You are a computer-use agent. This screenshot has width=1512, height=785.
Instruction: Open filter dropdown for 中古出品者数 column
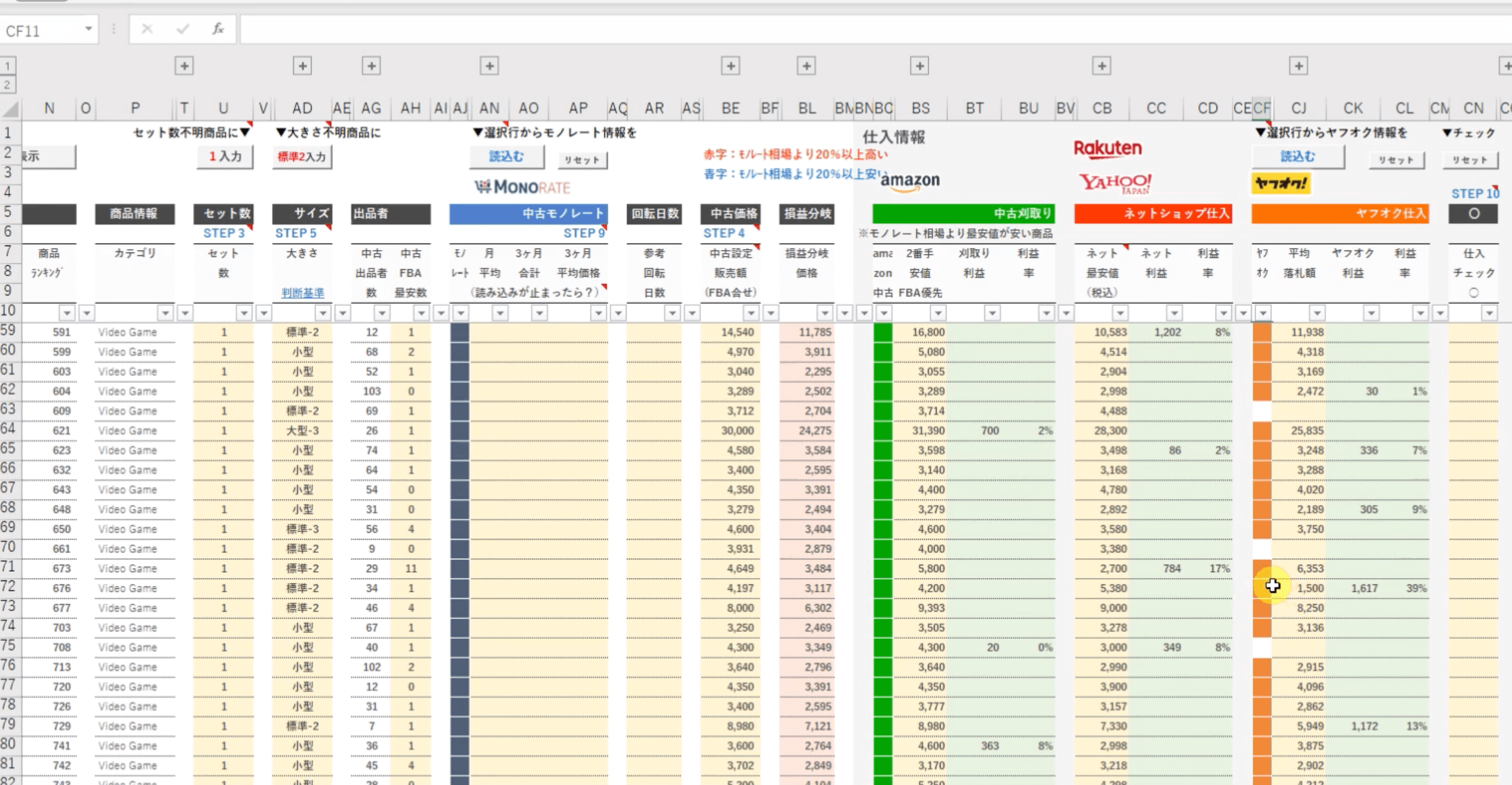382,313
